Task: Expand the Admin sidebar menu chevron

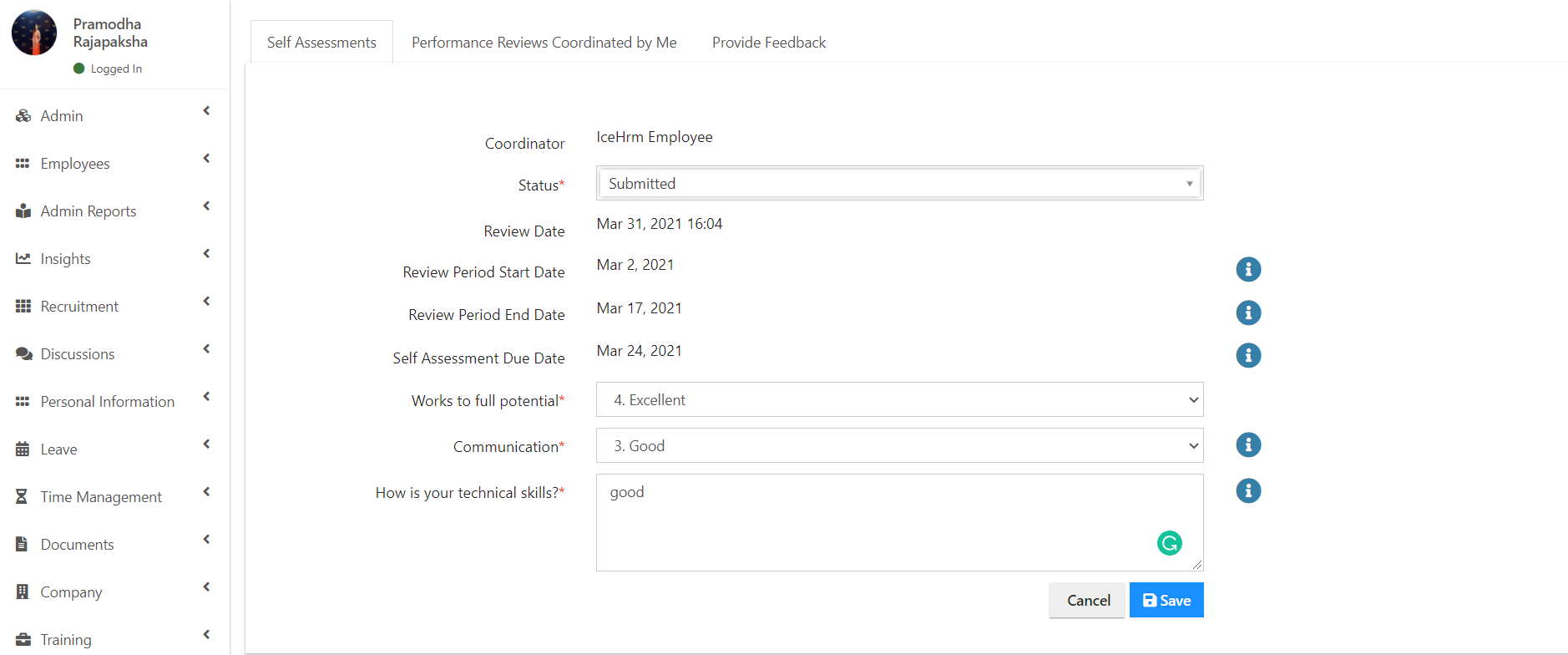Action: 206,111
